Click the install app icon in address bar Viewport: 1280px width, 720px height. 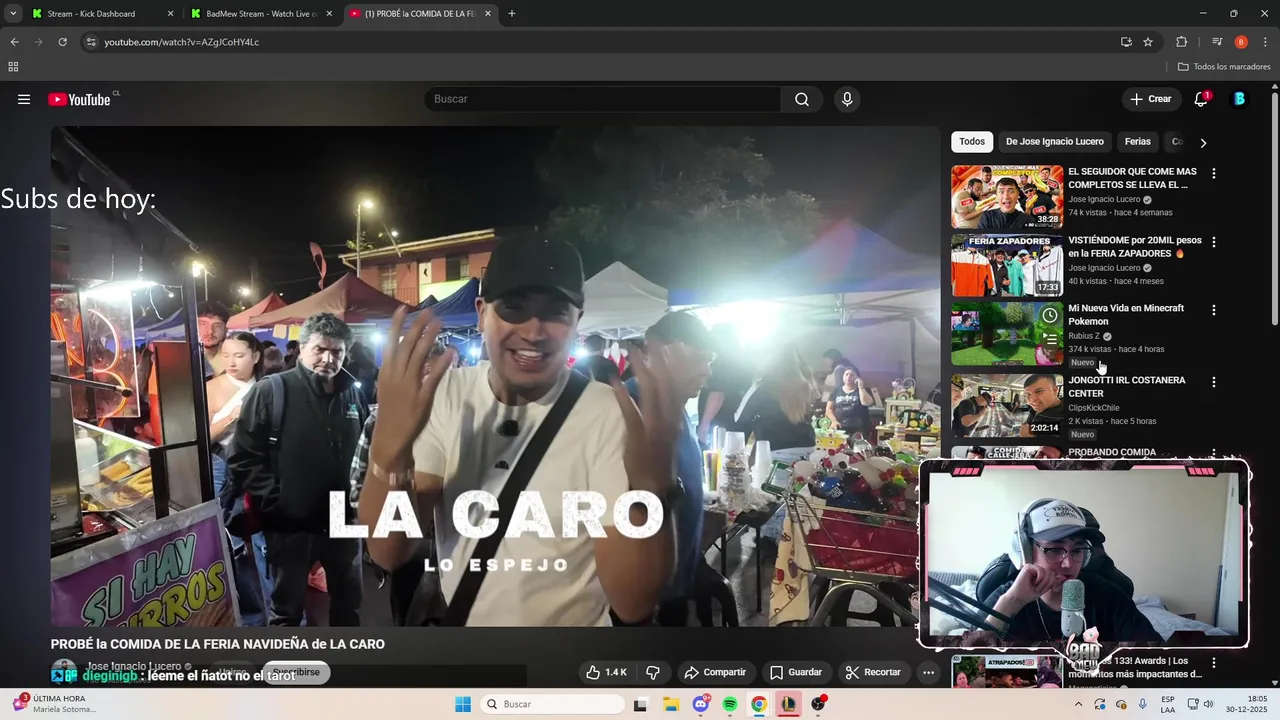point(1126,42)
